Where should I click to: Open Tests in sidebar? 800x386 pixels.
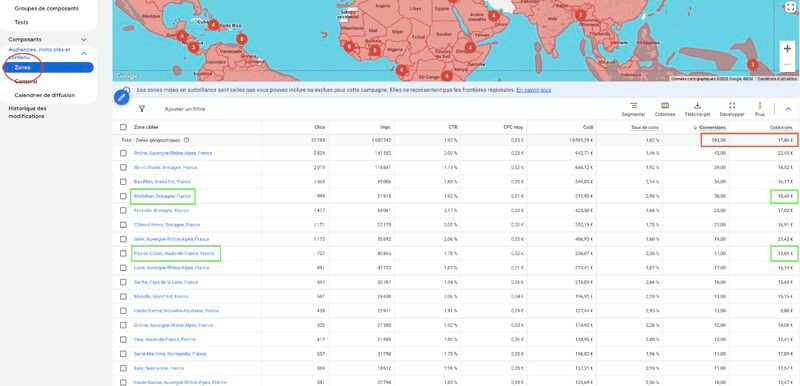pos(21,22)
